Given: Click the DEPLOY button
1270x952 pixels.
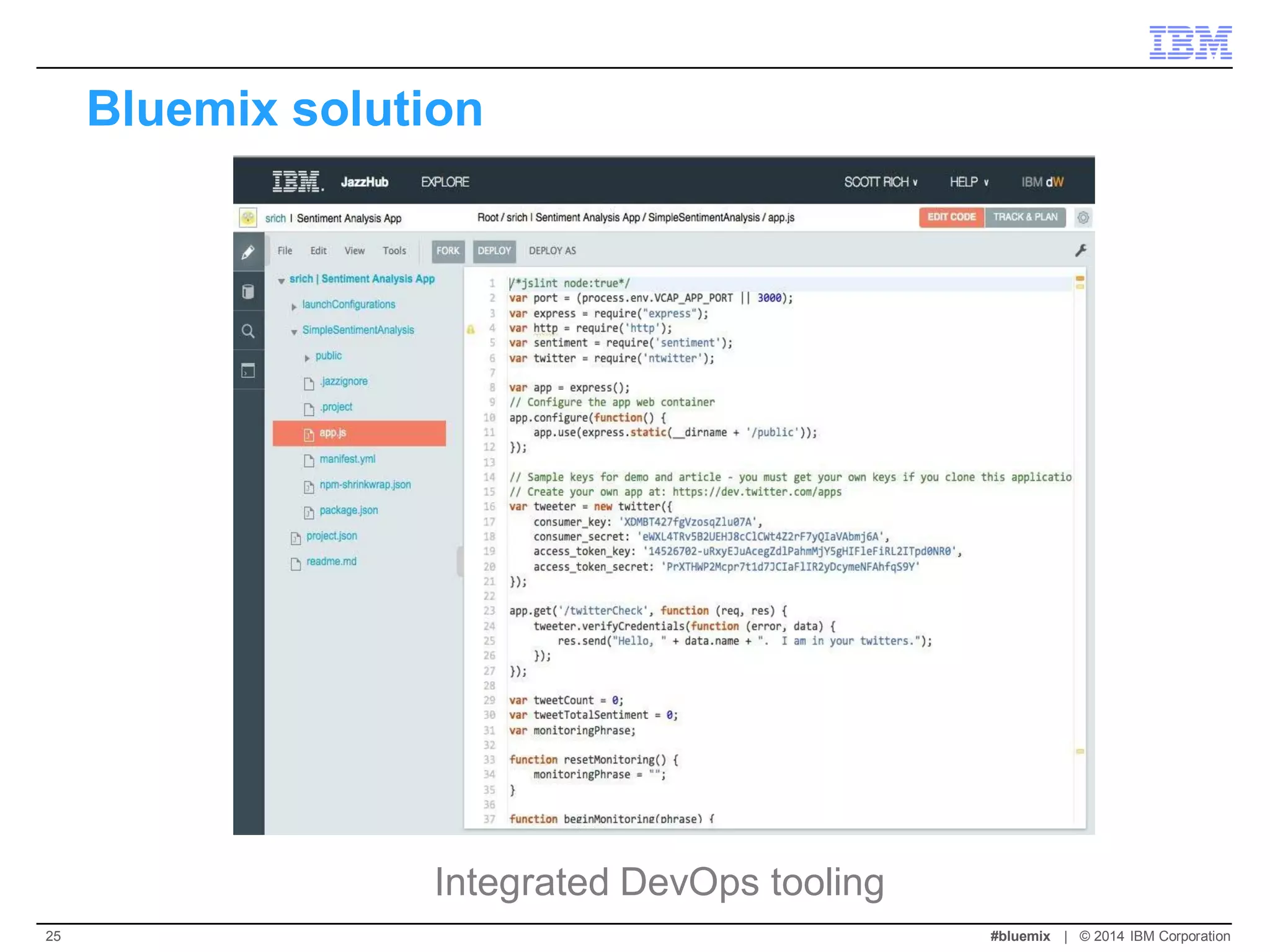Looking at the screenshot, I should pyautogui.click(x=494, y=251).
